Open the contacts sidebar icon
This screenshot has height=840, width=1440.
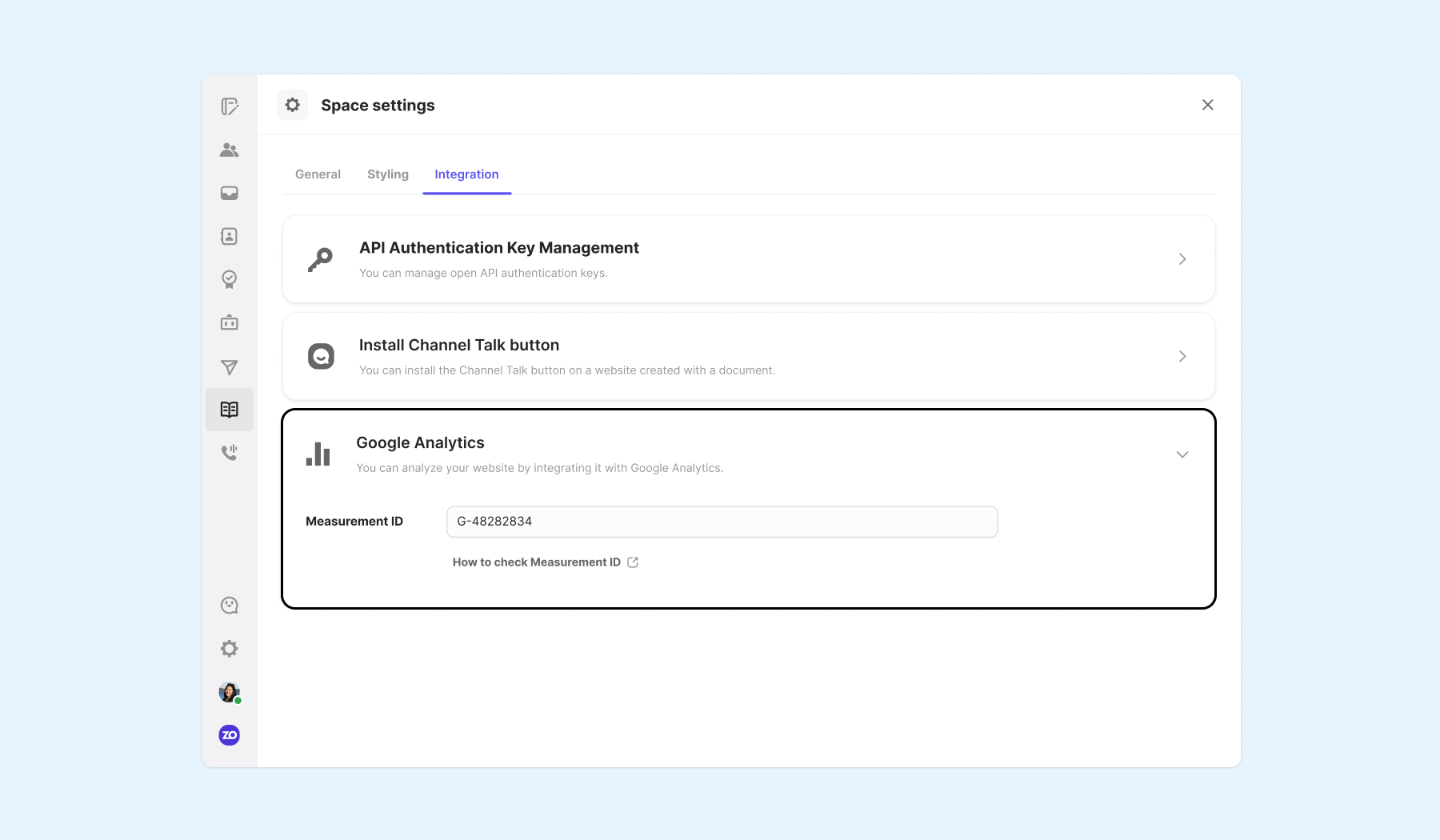pyautogui.click(x=230, y=236)
